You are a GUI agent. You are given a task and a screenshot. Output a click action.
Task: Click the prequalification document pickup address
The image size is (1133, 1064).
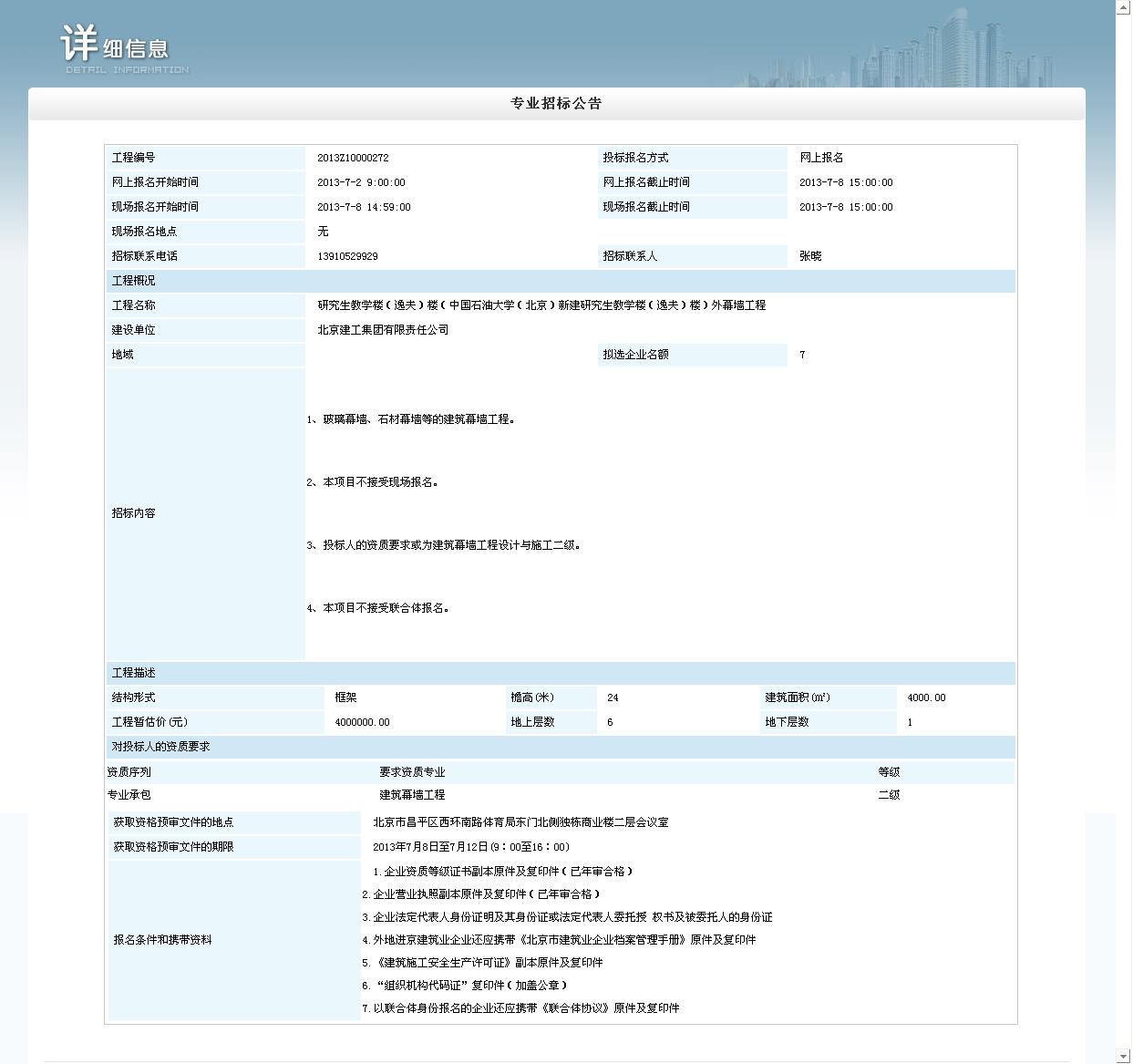tap(520, 822)
